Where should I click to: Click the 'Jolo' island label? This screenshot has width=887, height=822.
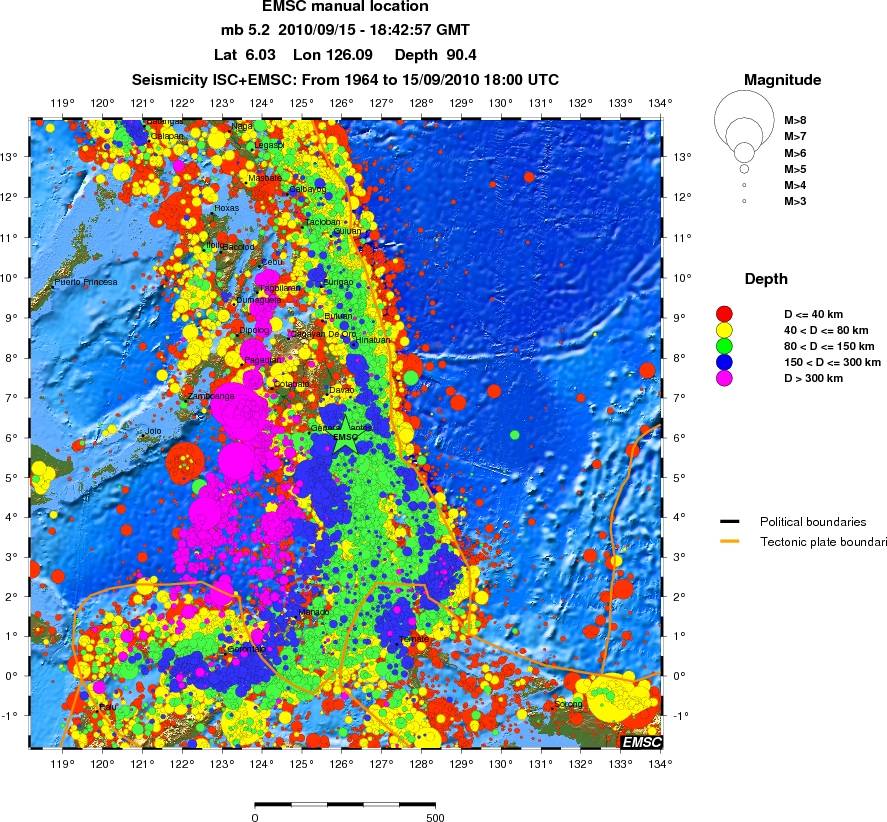pos(153,431)
